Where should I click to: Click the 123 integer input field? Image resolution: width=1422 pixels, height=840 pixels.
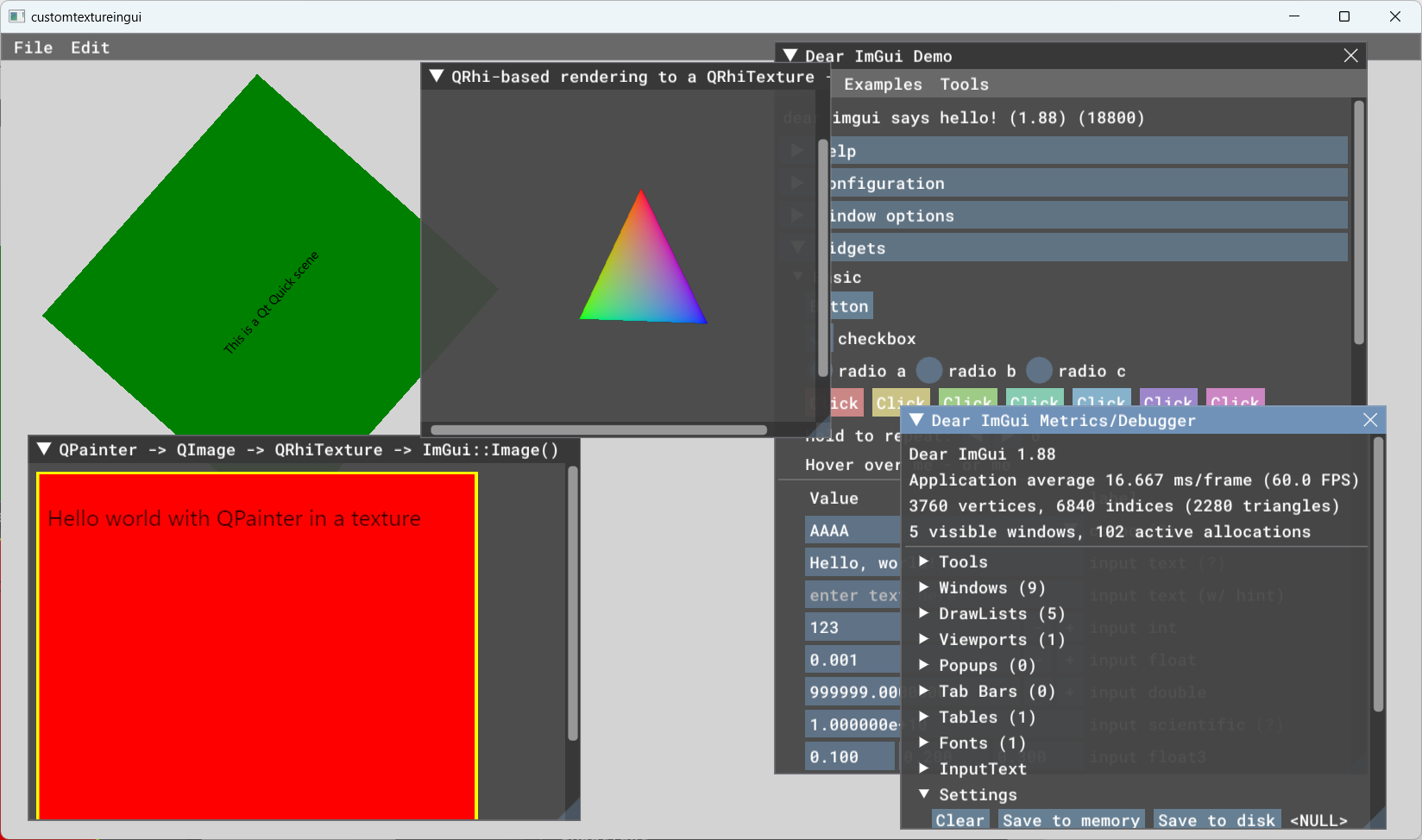click(853, 628)
